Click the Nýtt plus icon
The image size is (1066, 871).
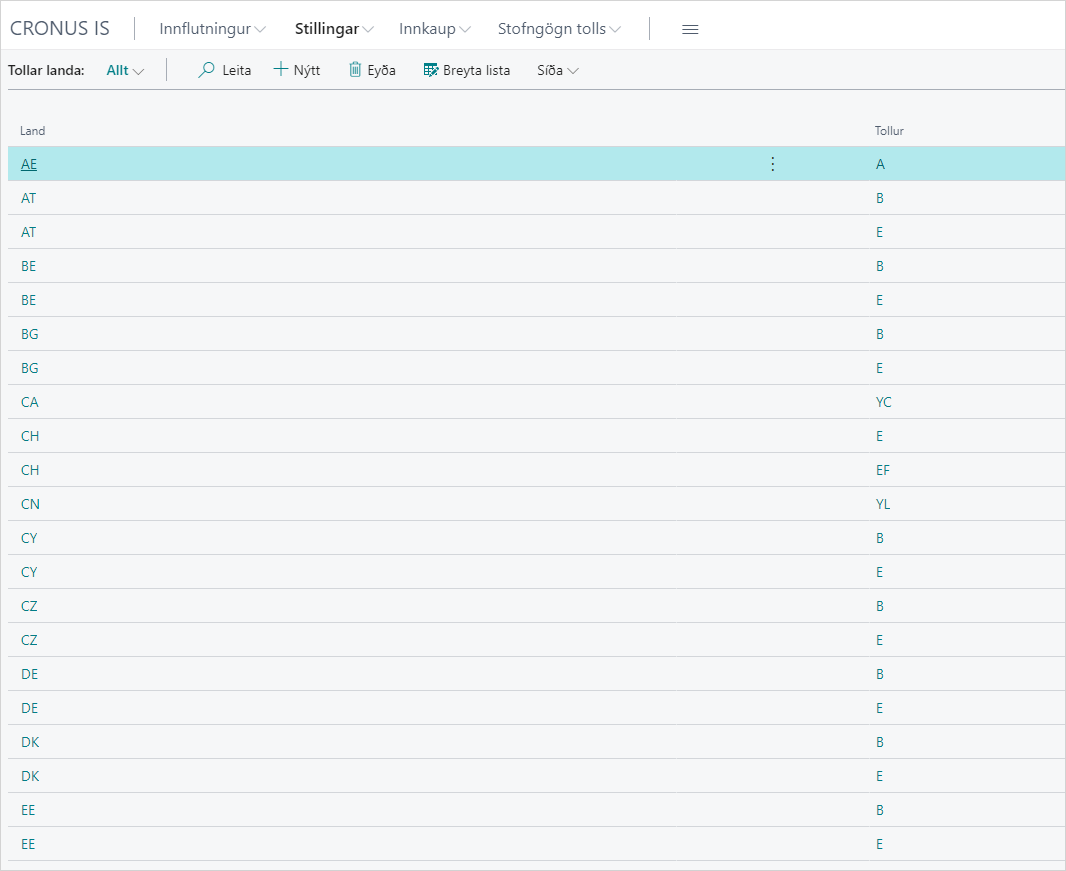pyautogui.click(x=281, y=70)
